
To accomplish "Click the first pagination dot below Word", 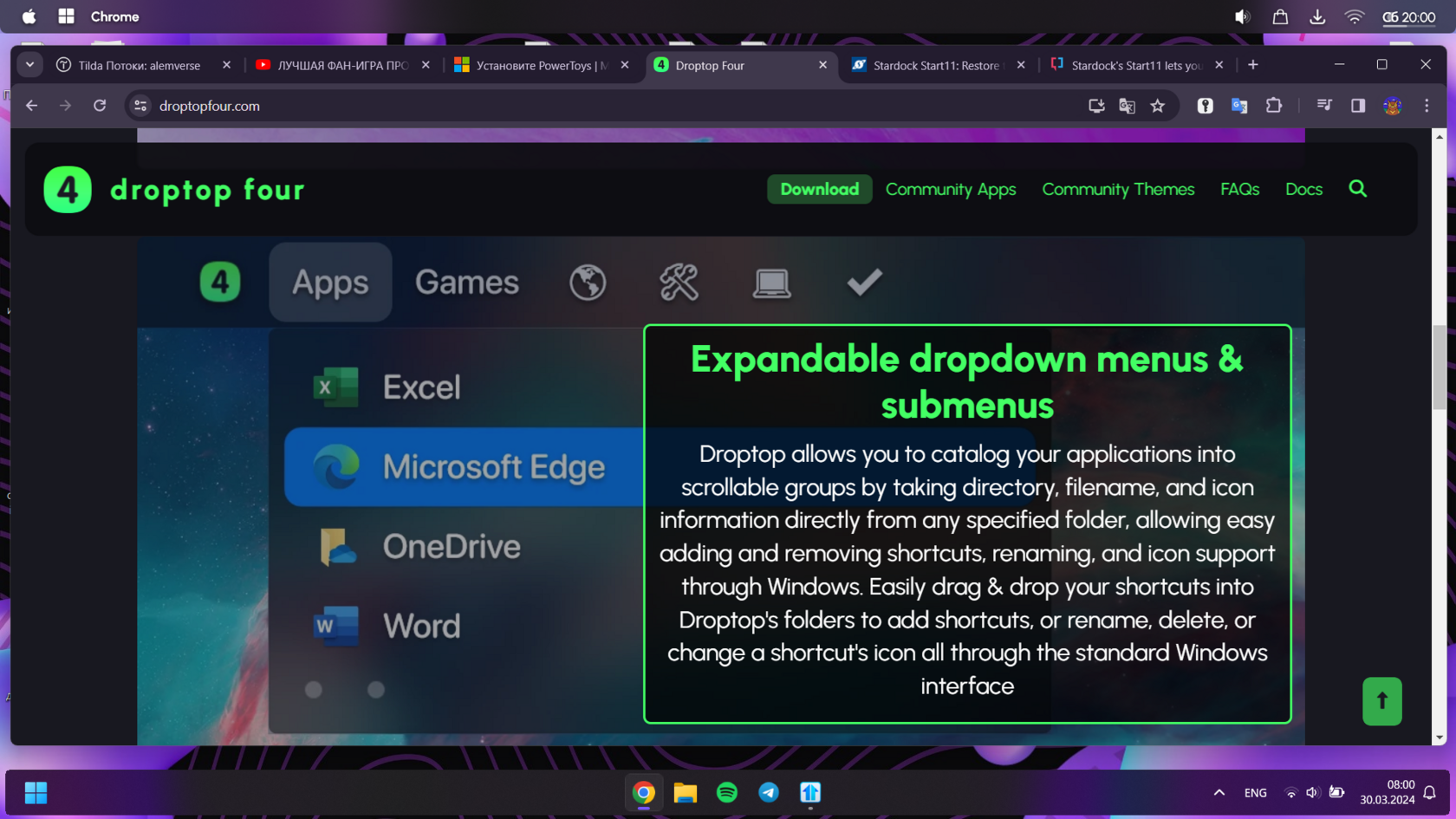I will coord(314,689).
